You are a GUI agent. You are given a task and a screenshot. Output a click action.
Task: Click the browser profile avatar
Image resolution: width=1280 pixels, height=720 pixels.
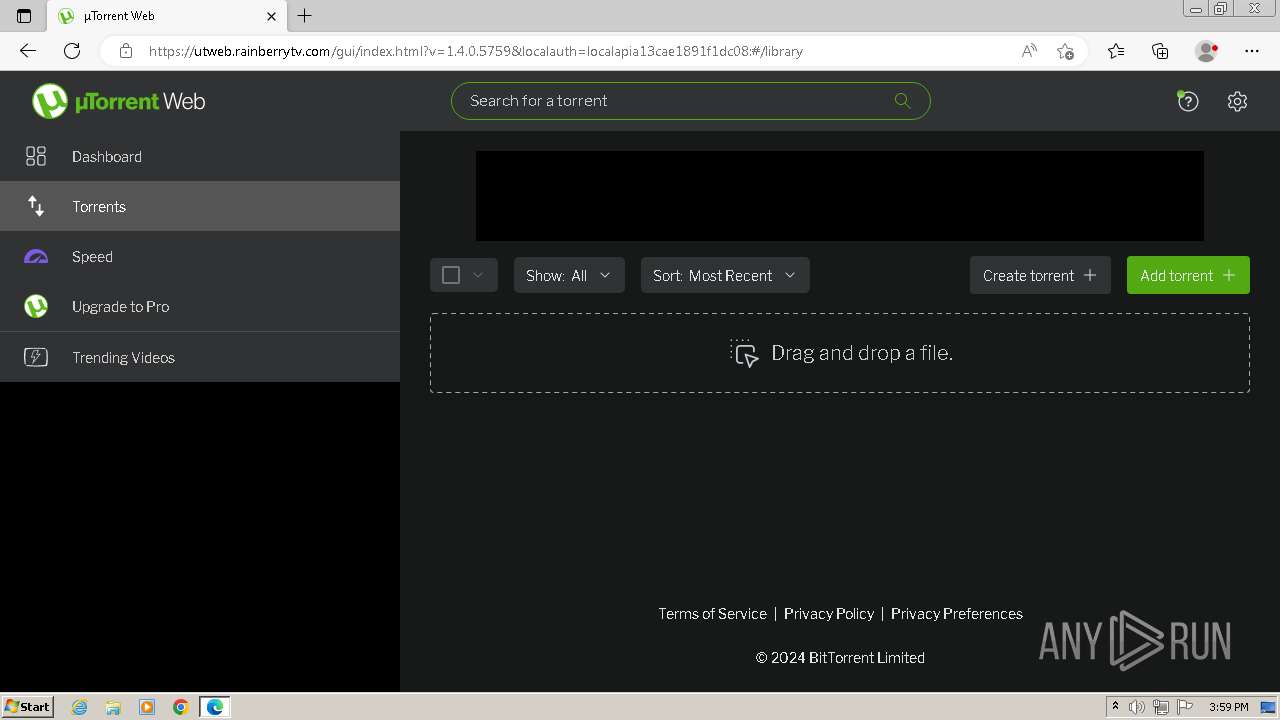tap(1206, 51)
